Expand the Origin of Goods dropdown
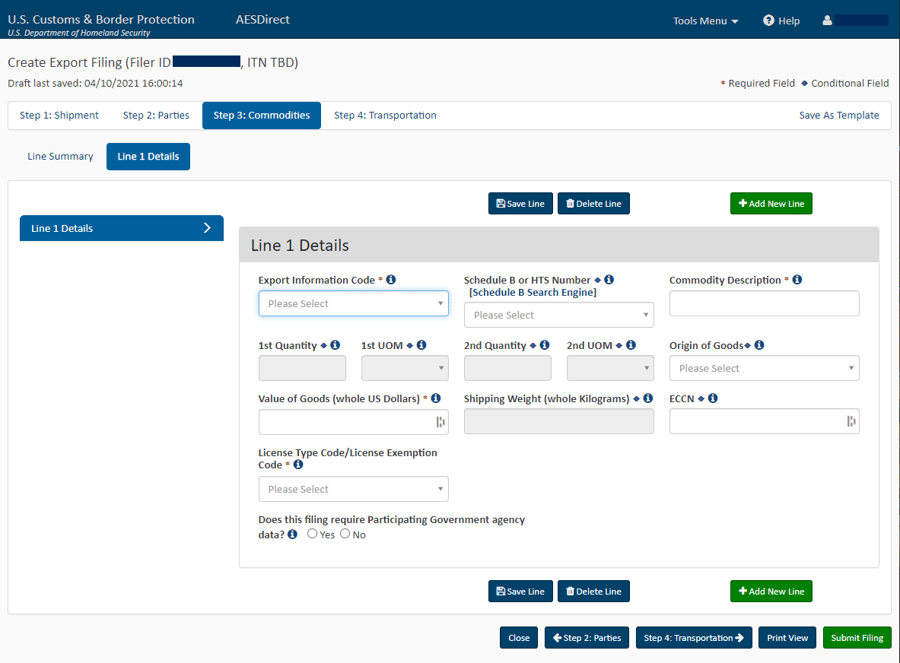 (x=764, y=368)
